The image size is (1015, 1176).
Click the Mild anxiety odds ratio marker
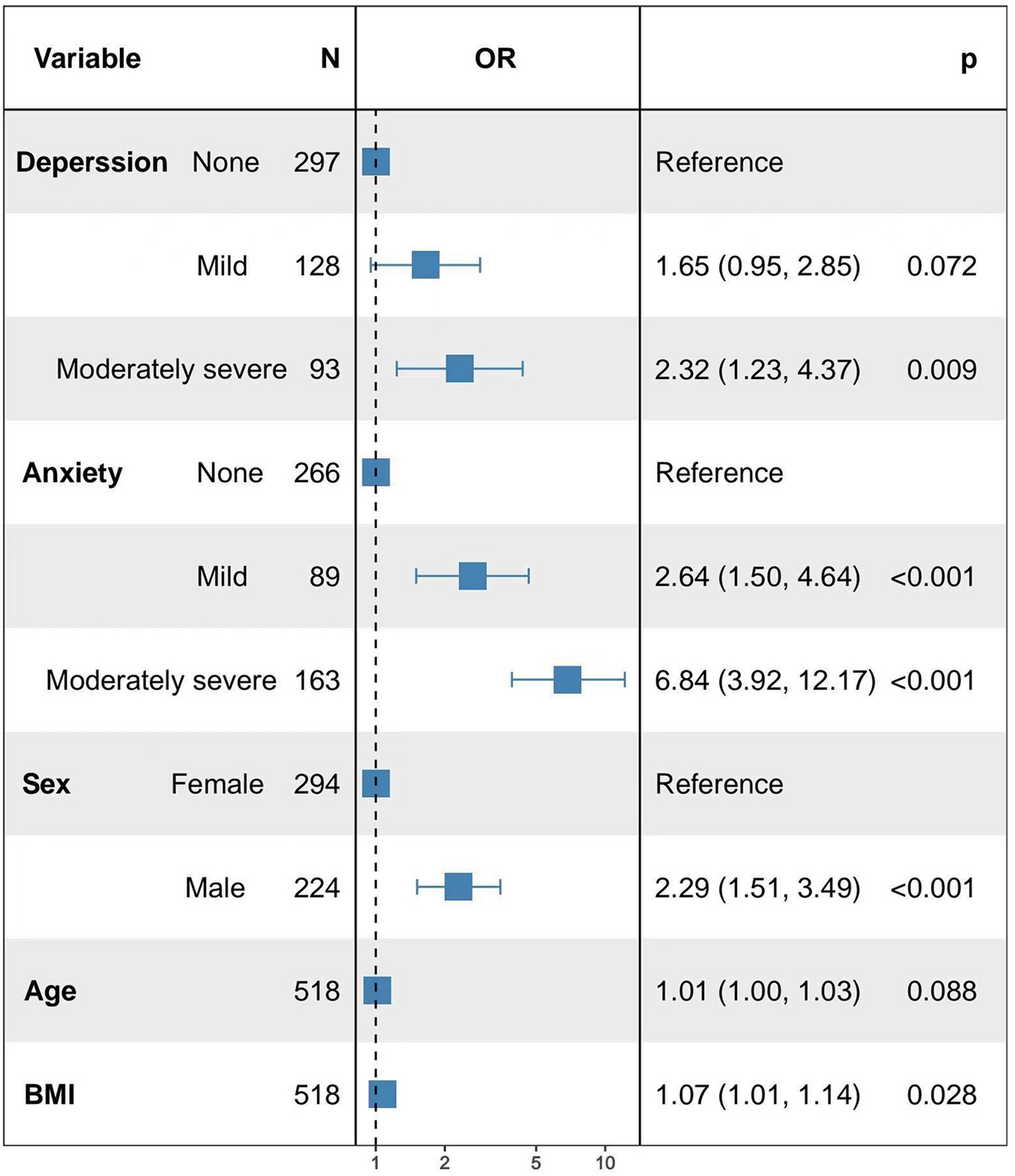pyautogui.click(x=472, y=576)
